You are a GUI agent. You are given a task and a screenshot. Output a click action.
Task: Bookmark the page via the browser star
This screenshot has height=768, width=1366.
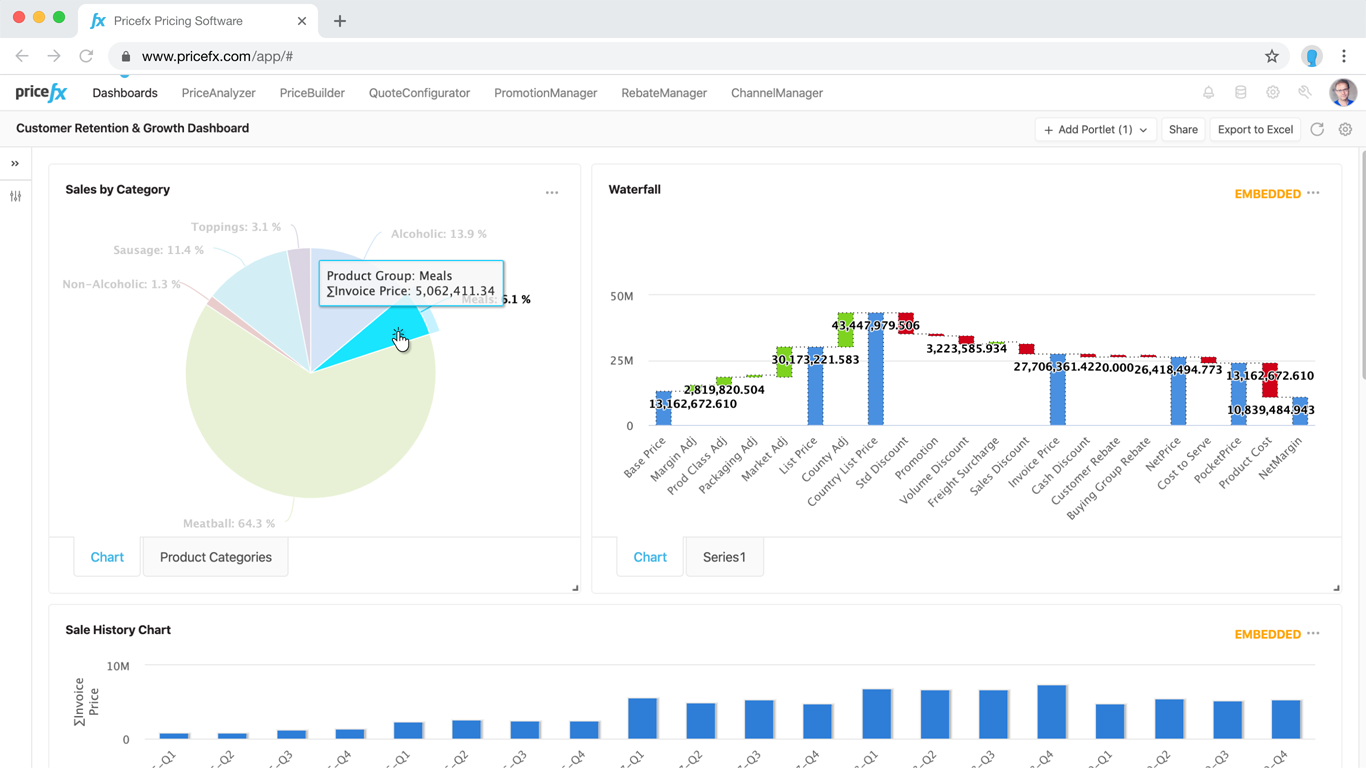click(1271, 56)
